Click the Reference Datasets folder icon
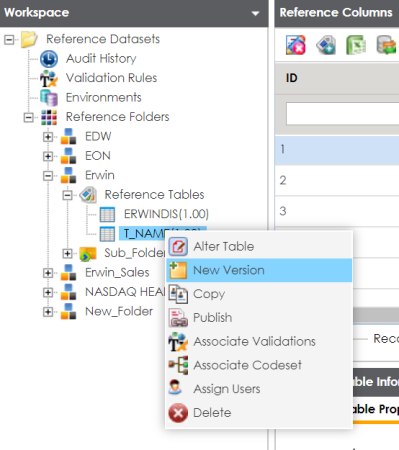399x450 pixels. pyautogui.click(x=29, y=39)
